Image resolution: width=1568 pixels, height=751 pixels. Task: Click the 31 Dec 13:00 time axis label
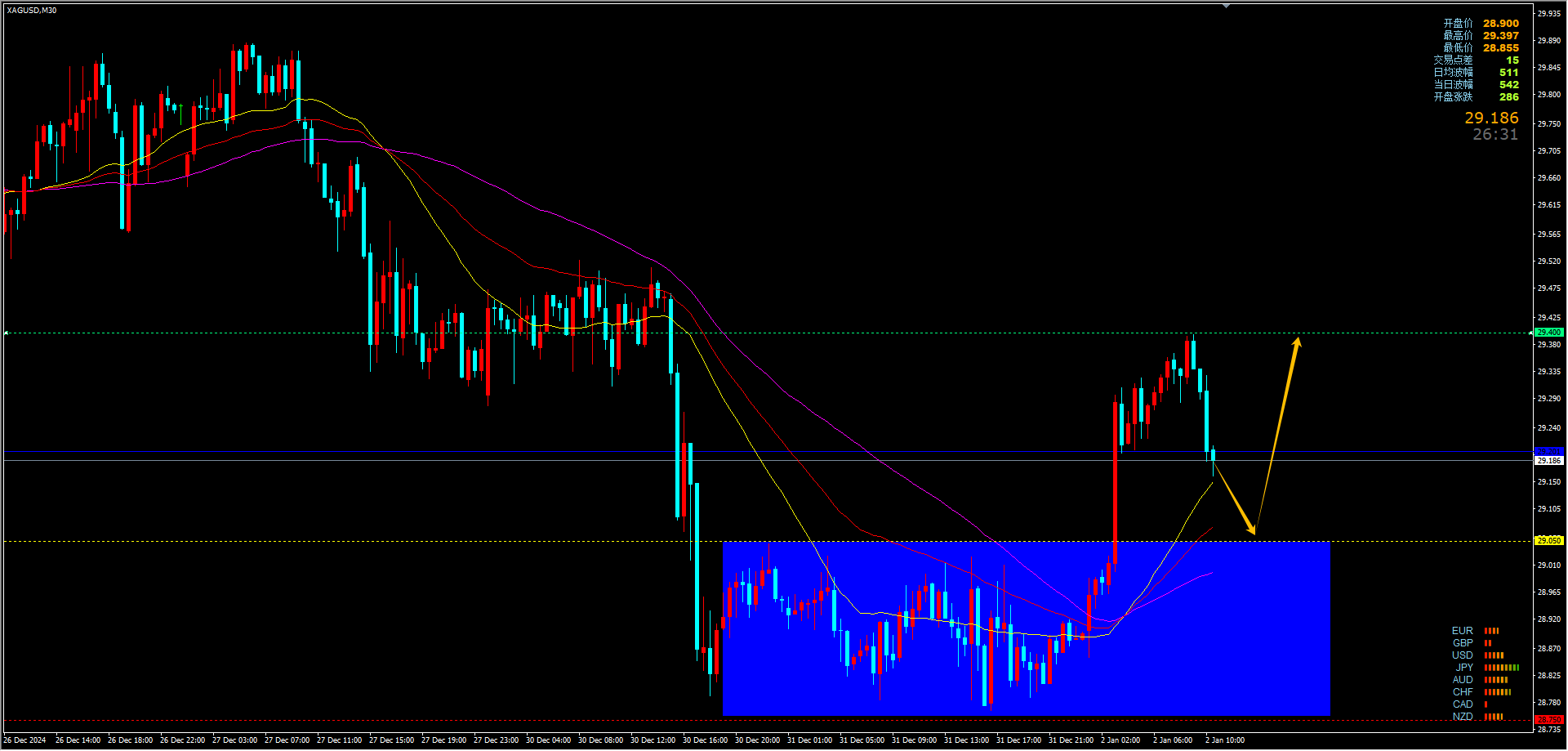click(x=966, y=740)
